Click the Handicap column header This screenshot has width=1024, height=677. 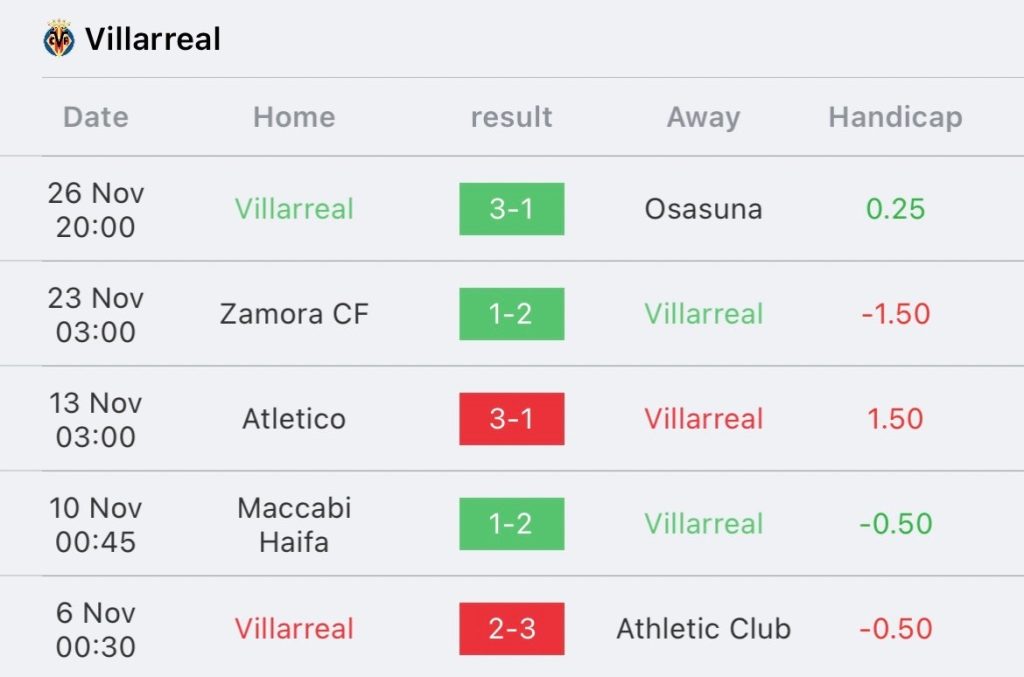coord(895,118)
